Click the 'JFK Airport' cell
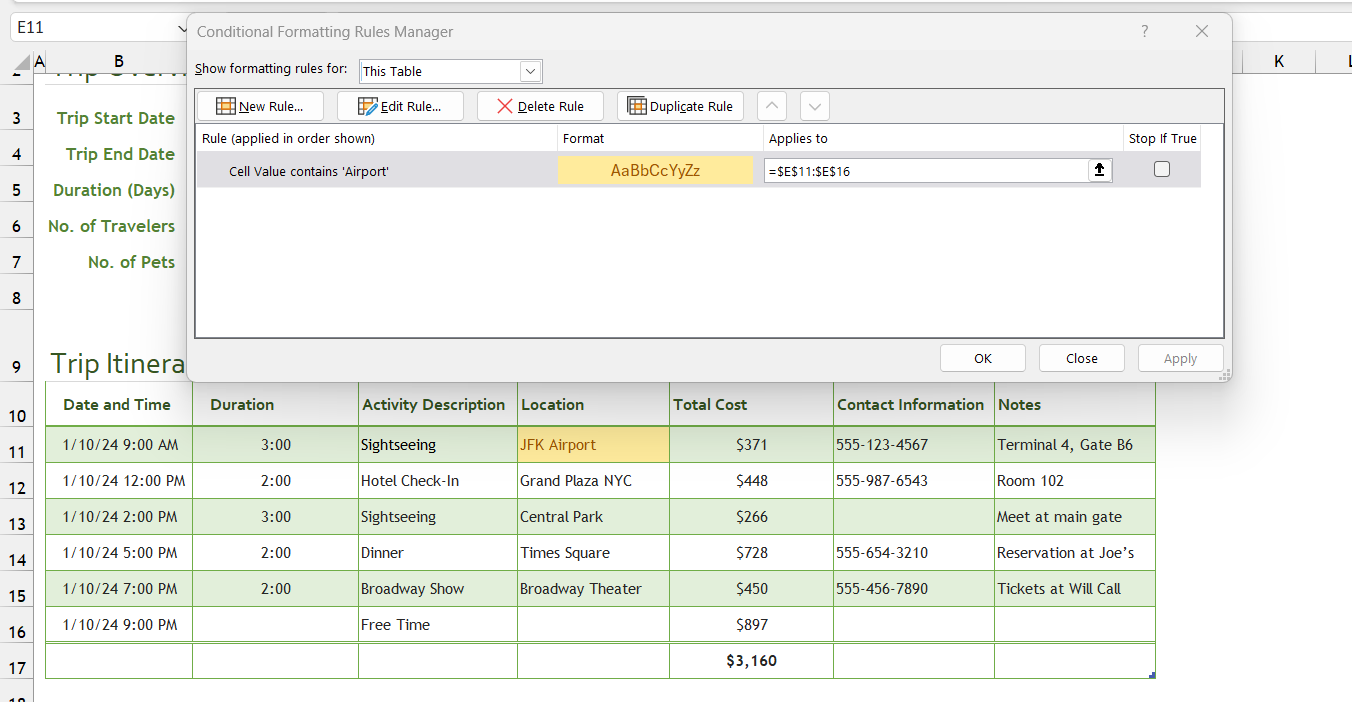This screenshot has width=1352, height=702. [x=594, y=445]
